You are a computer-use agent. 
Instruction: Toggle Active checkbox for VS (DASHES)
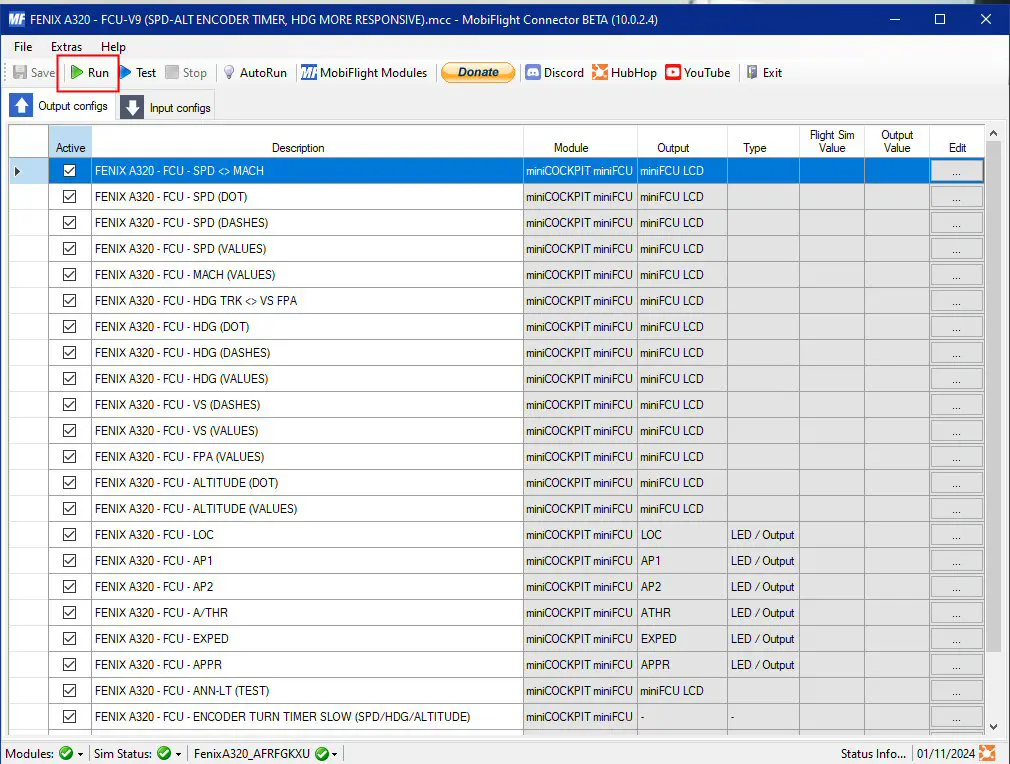(70, 405)
